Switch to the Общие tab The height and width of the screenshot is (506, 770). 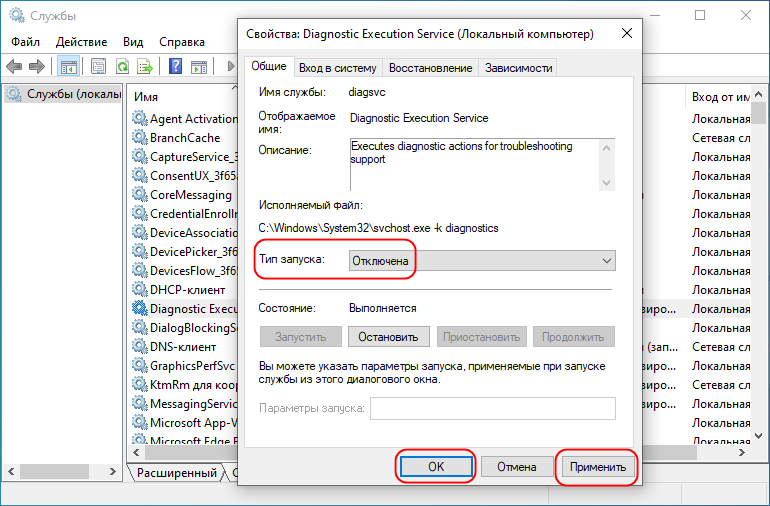pos(269,66)
